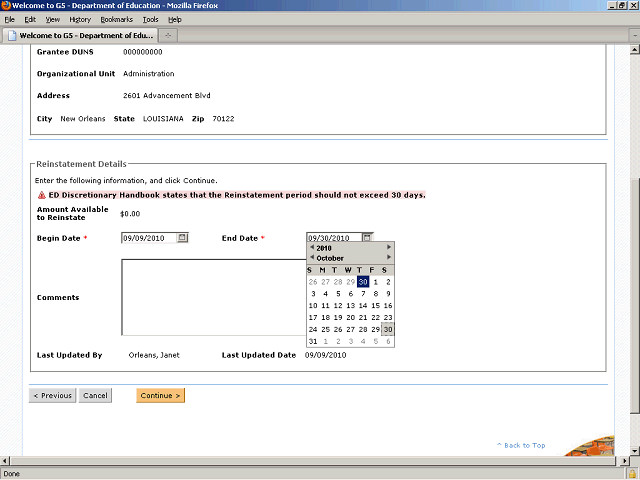Select October 30 in the calendar
640x480 pixels.
click(x=388, y=329)
